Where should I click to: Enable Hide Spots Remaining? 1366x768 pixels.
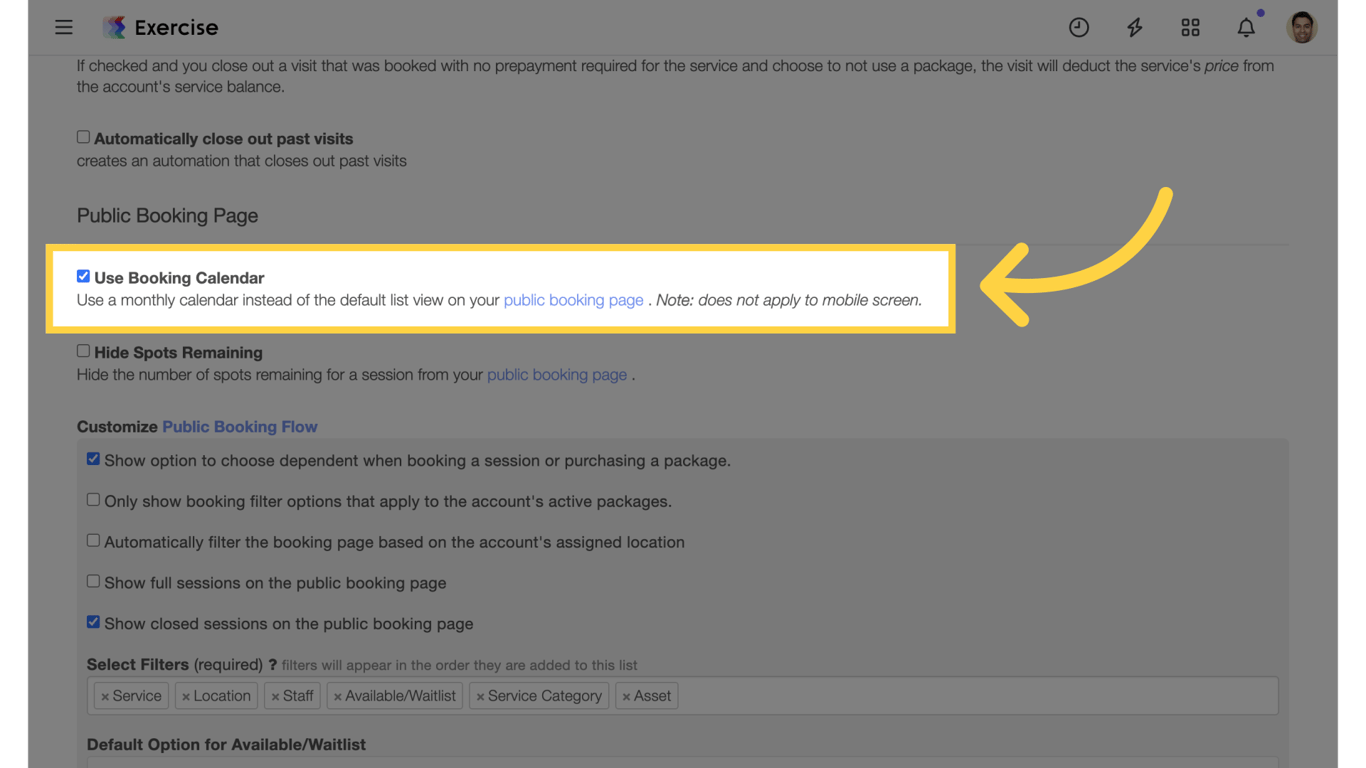point(83,350)
